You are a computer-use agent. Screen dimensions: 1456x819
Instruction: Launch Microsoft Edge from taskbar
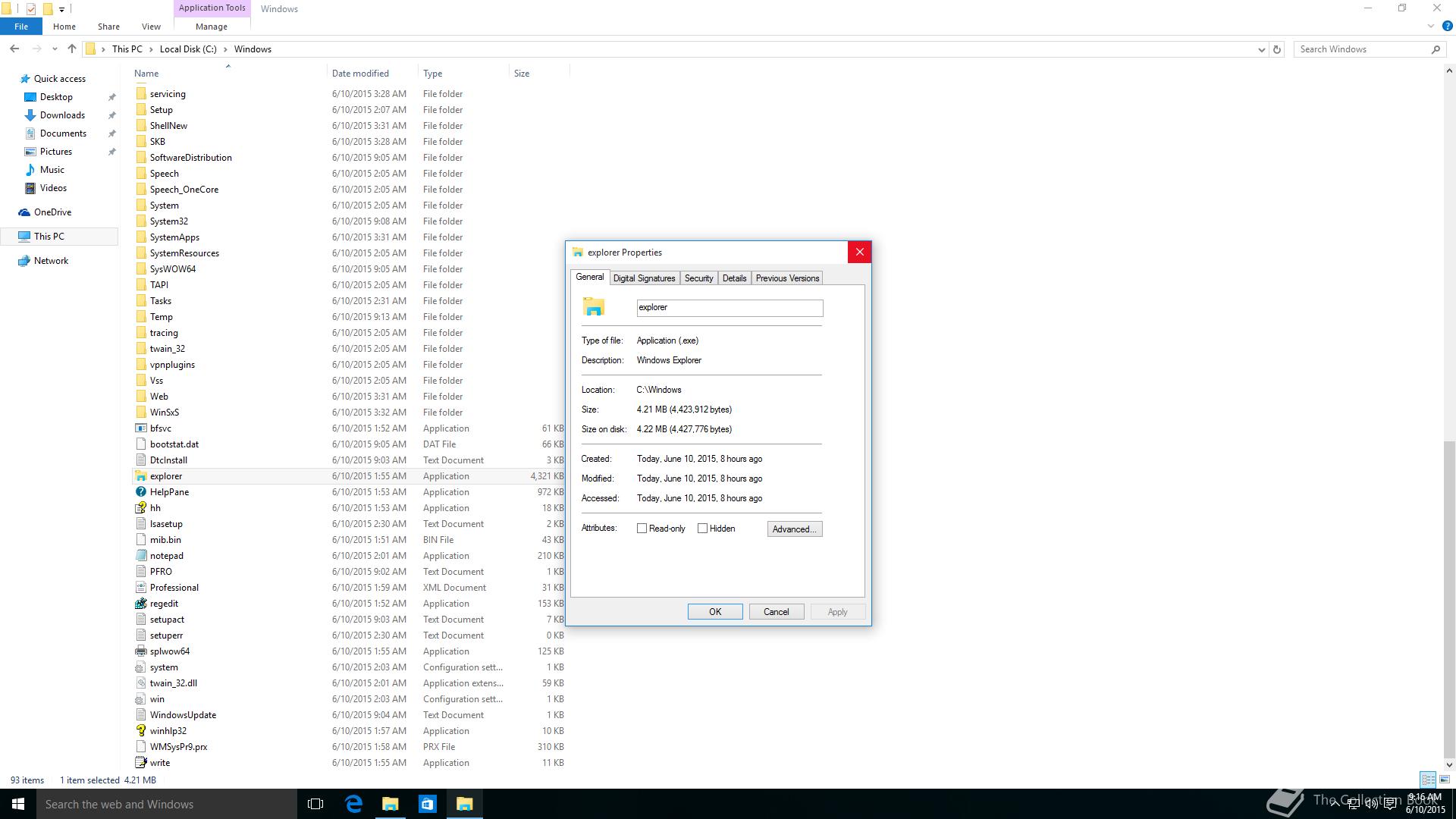click(x=353, y=804)
